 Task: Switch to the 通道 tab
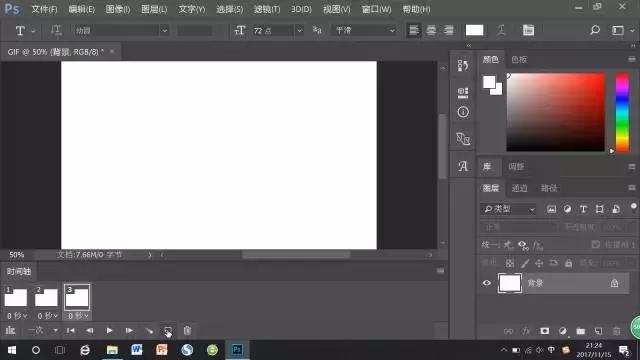pyautogui.click(x=519, y=188)
